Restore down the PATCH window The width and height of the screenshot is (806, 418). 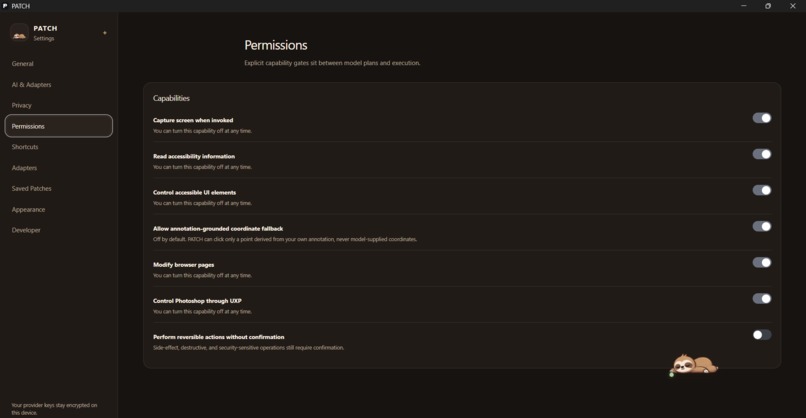tap(768, 6)
